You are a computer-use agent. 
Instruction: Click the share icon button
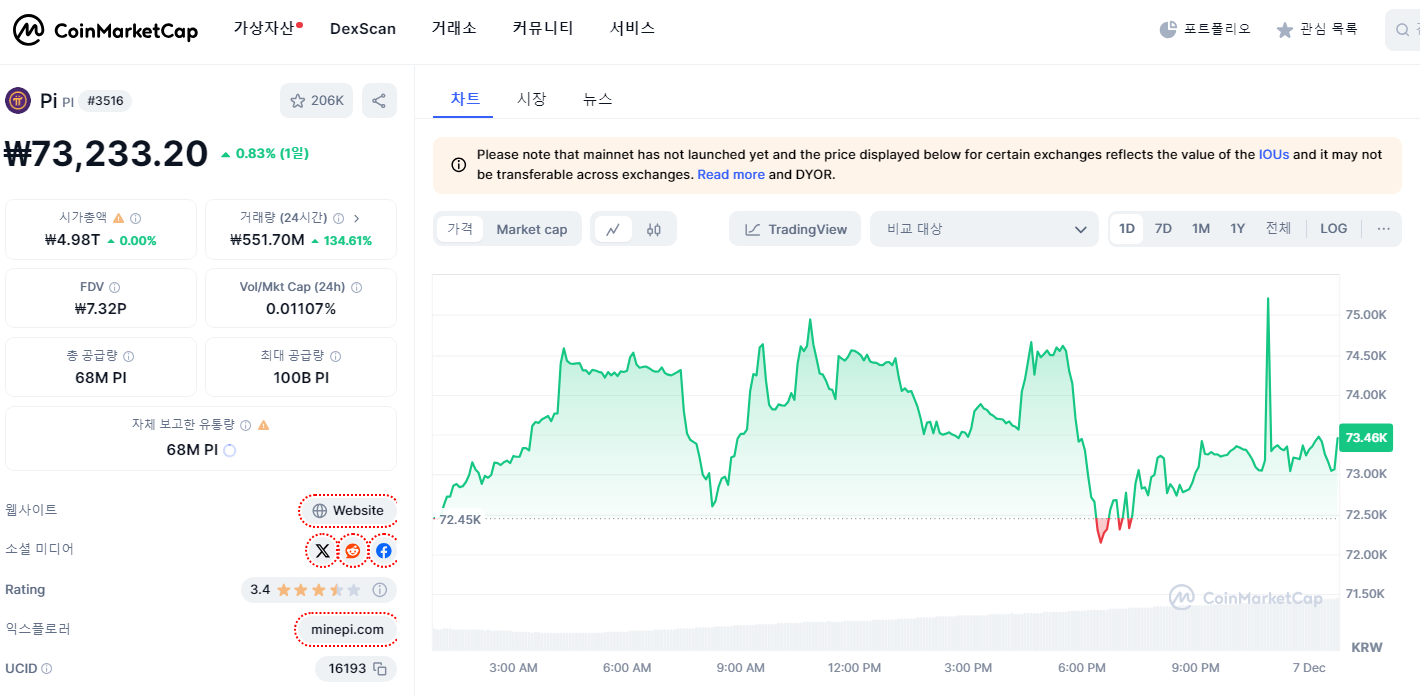379,100
